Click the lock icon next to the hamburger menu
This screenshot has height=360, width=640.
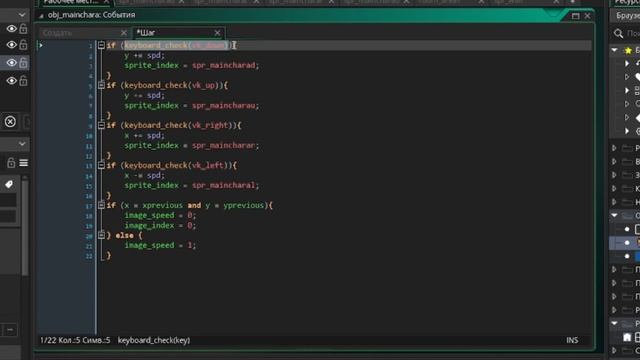coord(11,162)
